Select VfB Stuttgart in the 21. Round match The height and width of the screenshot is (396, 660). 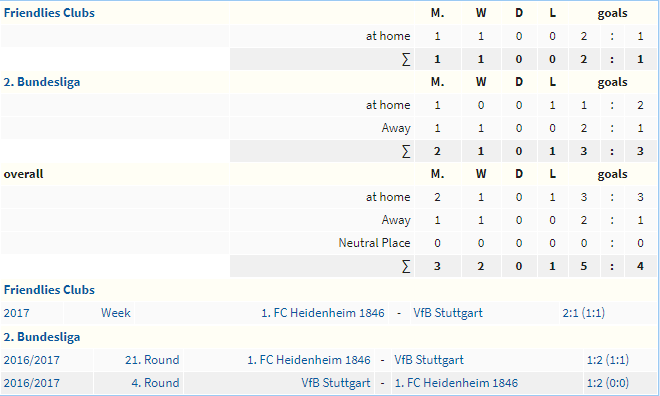(x=429, y=360)
